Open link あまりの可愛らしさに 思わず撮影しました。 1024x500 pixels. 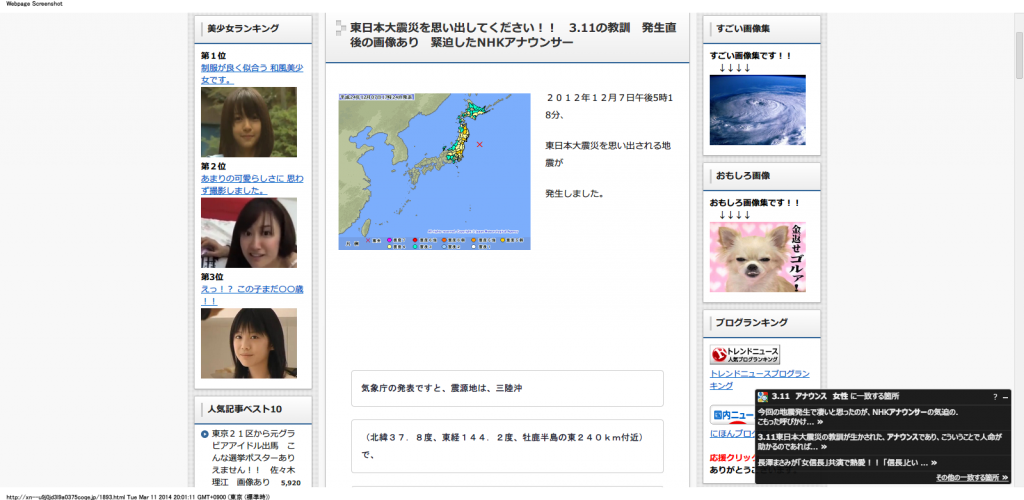click(252, 184)
